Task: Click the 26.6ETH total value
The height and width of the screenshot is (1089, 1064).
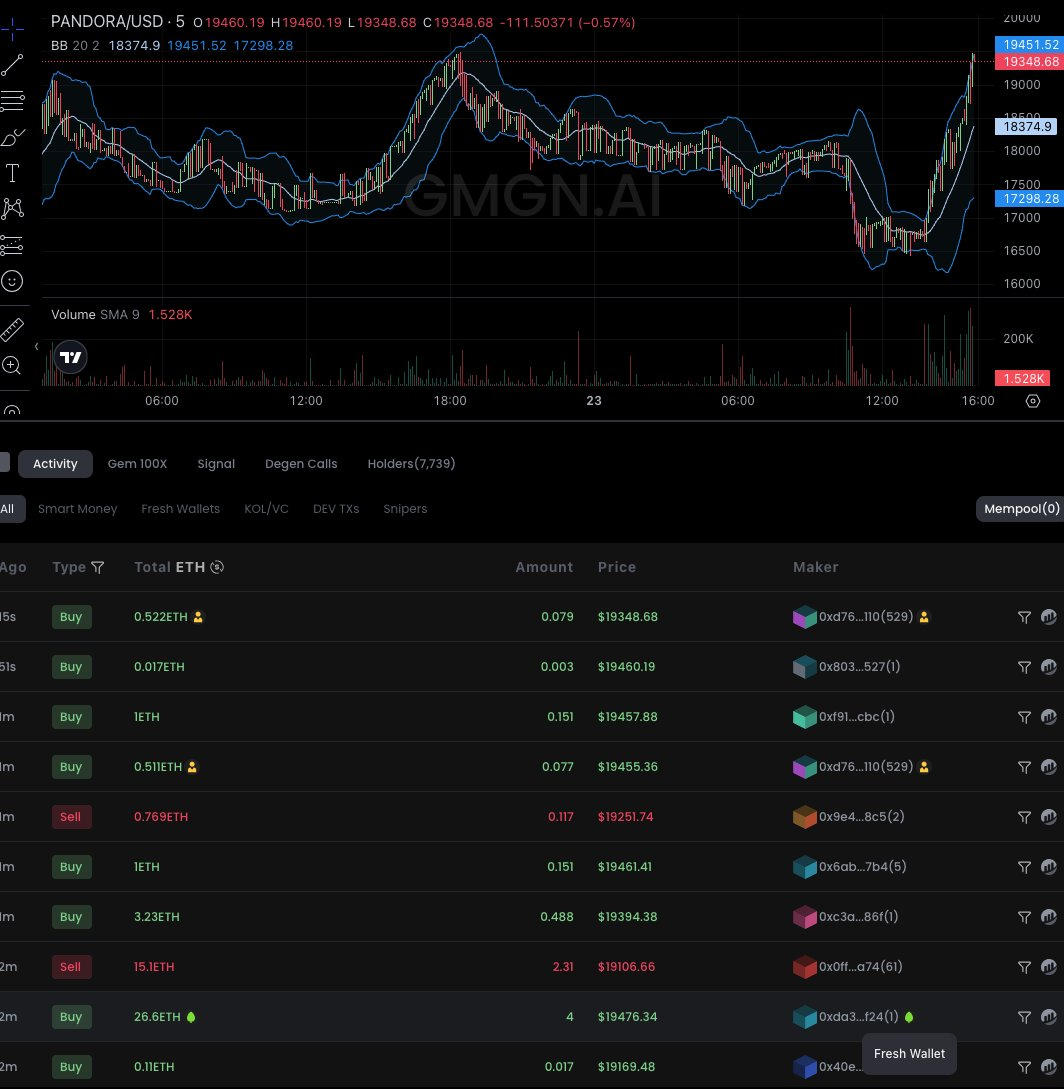Action: pyautogui.click(x=157, y=1017)
